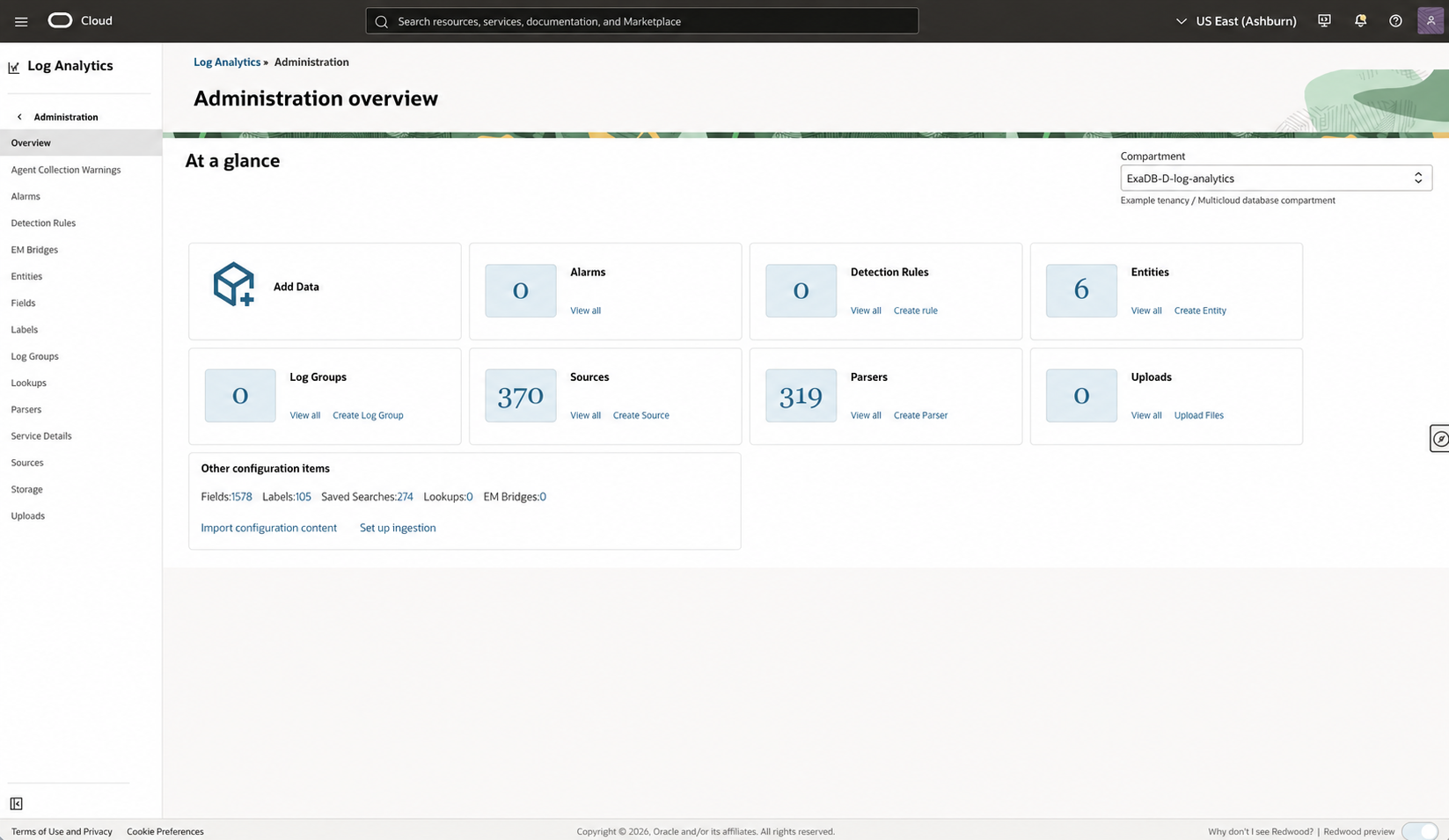
Task: Open Lookups in the sidebar
Action: pos(28,383)
